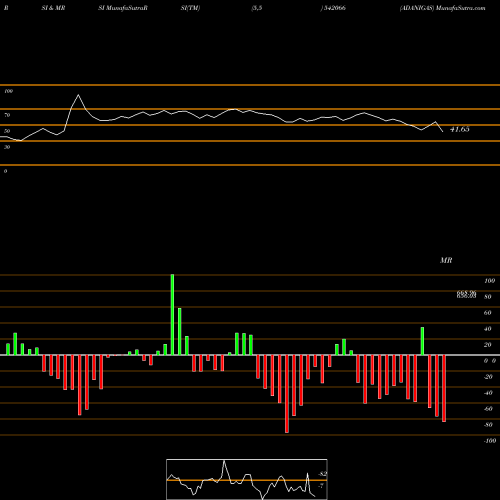Click the SI(TM) header text
This screenshot has height=500, width=500.
[190, 8]
